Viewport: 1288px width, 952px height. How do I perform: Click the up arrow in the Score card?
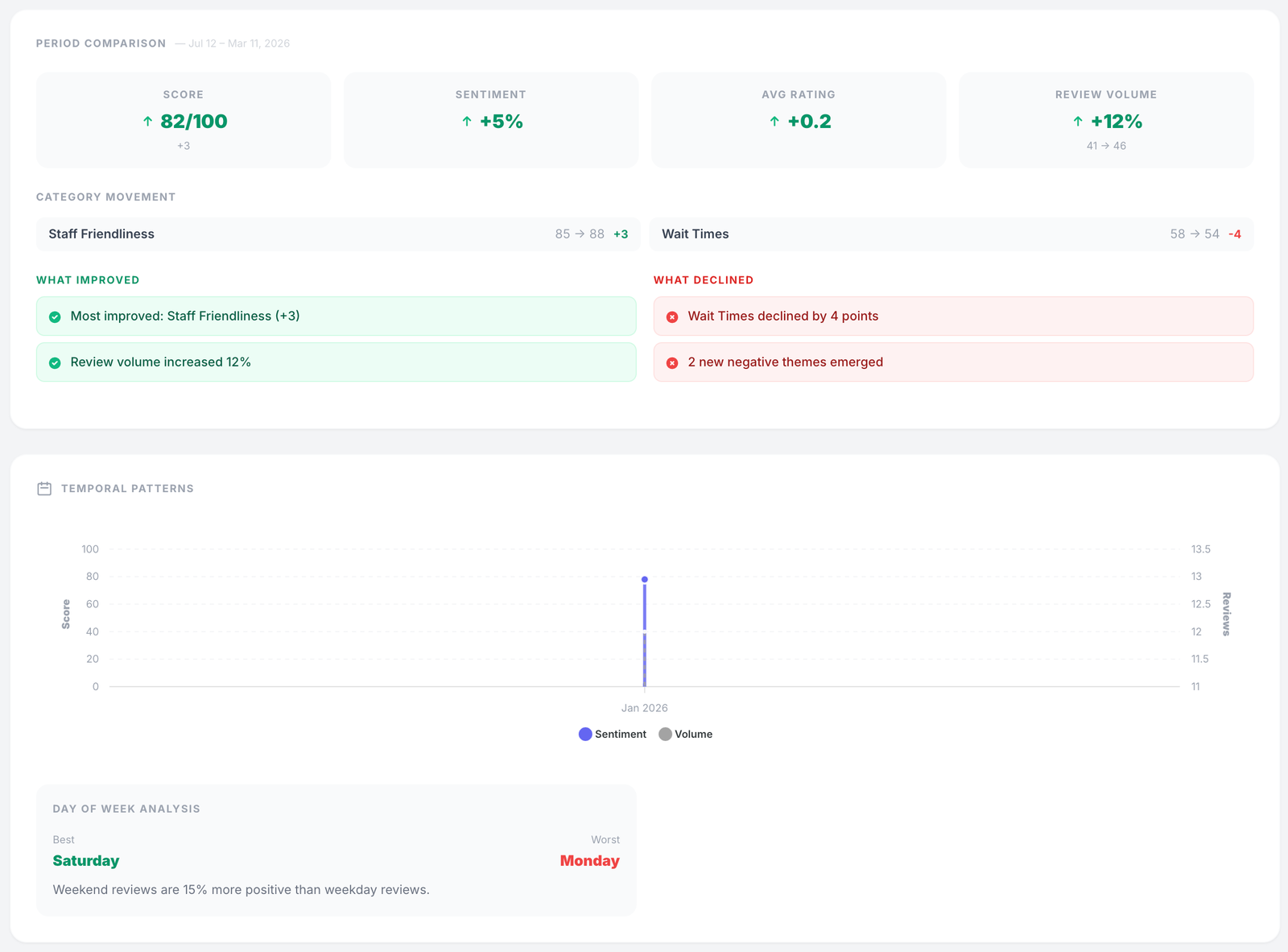coord(147,122)
